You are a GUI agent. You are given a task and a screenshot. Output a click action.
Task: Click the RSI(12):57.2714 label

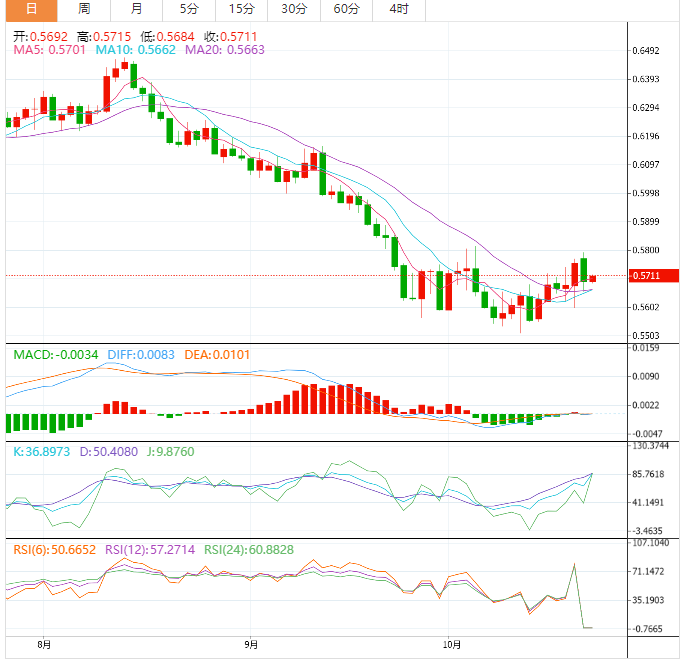coord(150,550)
